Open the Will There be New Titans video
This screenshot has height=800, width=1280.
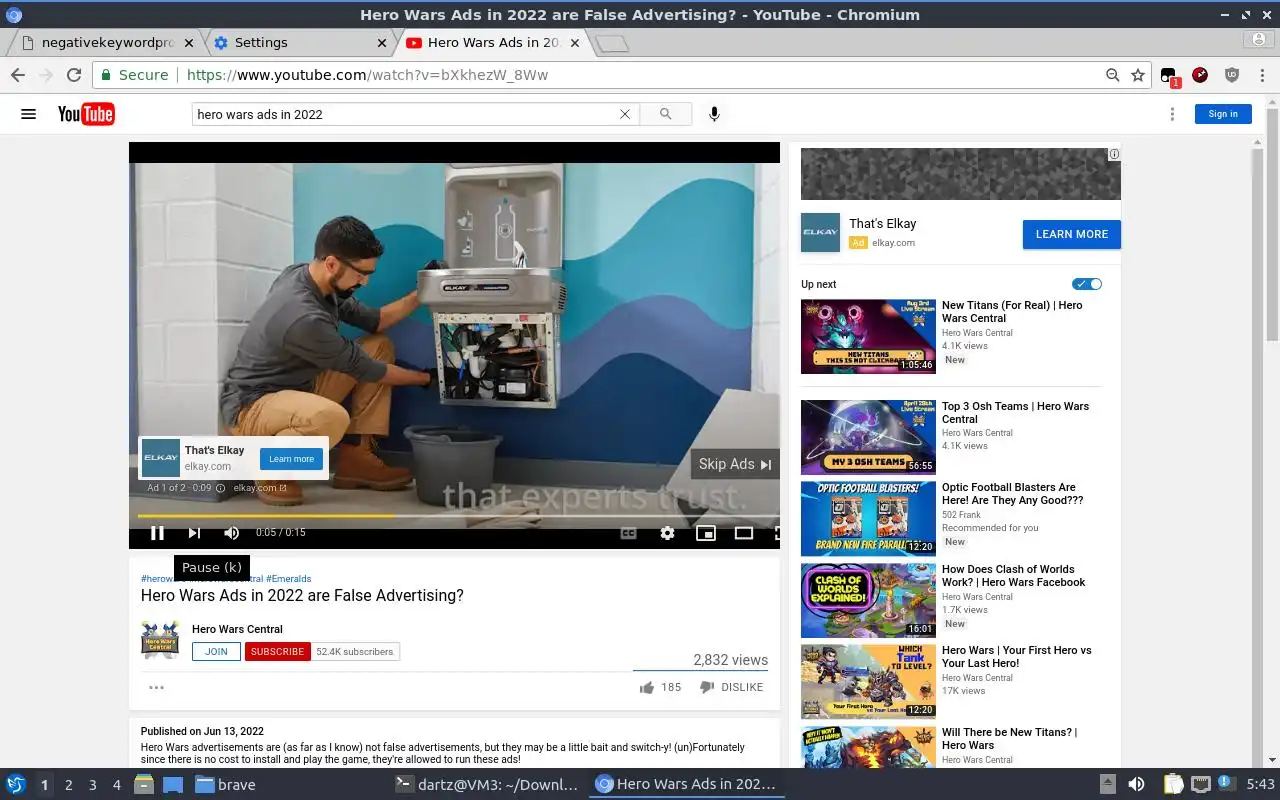(x=868, y=746)
